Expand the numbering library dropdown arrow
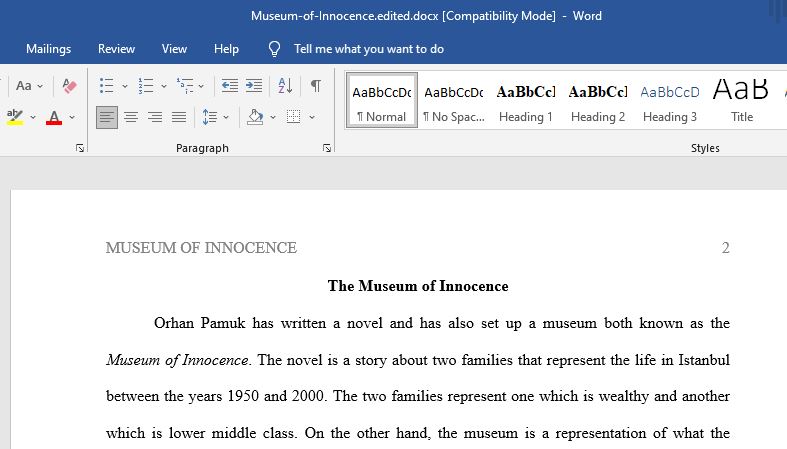This screenshot has width=787, height=449. [164, 86]
